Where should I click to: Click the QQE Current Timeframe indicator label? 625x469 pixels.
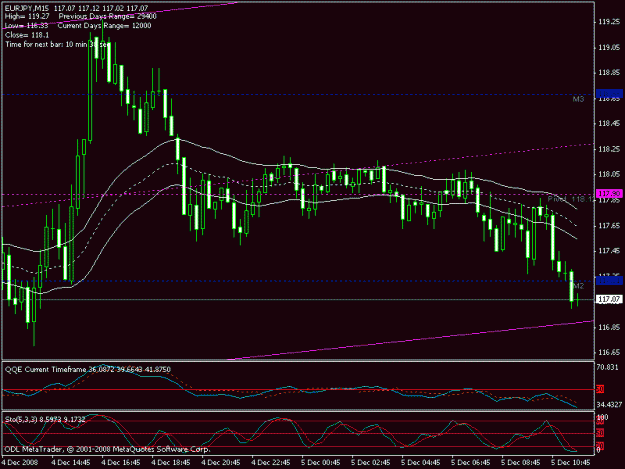pyautogui.click(x=88, y=369)
